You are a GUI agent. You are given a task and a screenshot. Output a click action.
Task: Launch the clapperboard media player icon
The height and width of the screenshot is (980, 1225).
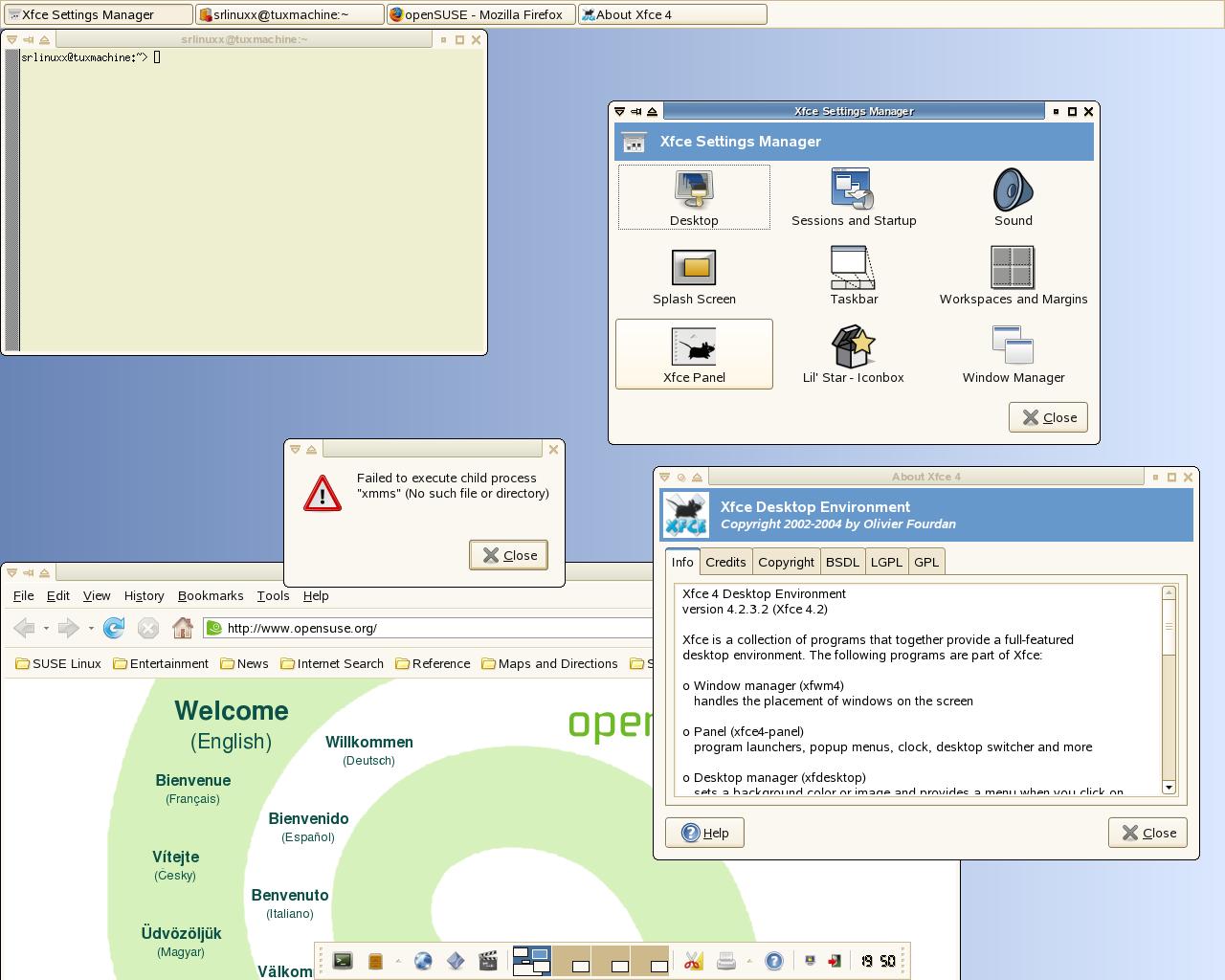pyautogui.click(x=488, y=961)
